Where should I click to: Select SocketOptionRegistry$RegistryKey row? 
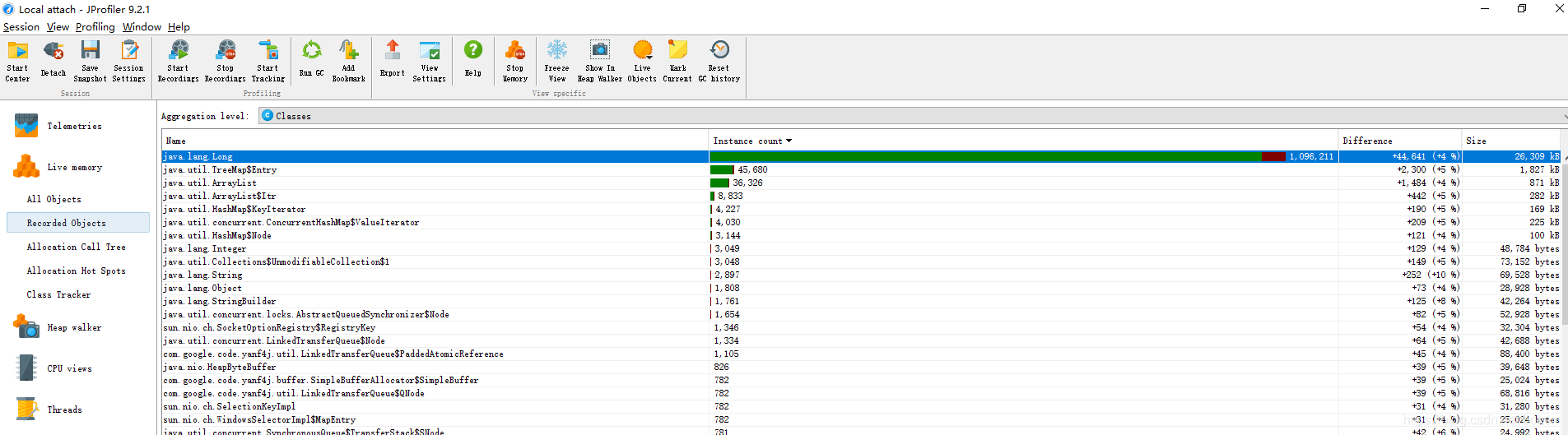pos(861,327)
